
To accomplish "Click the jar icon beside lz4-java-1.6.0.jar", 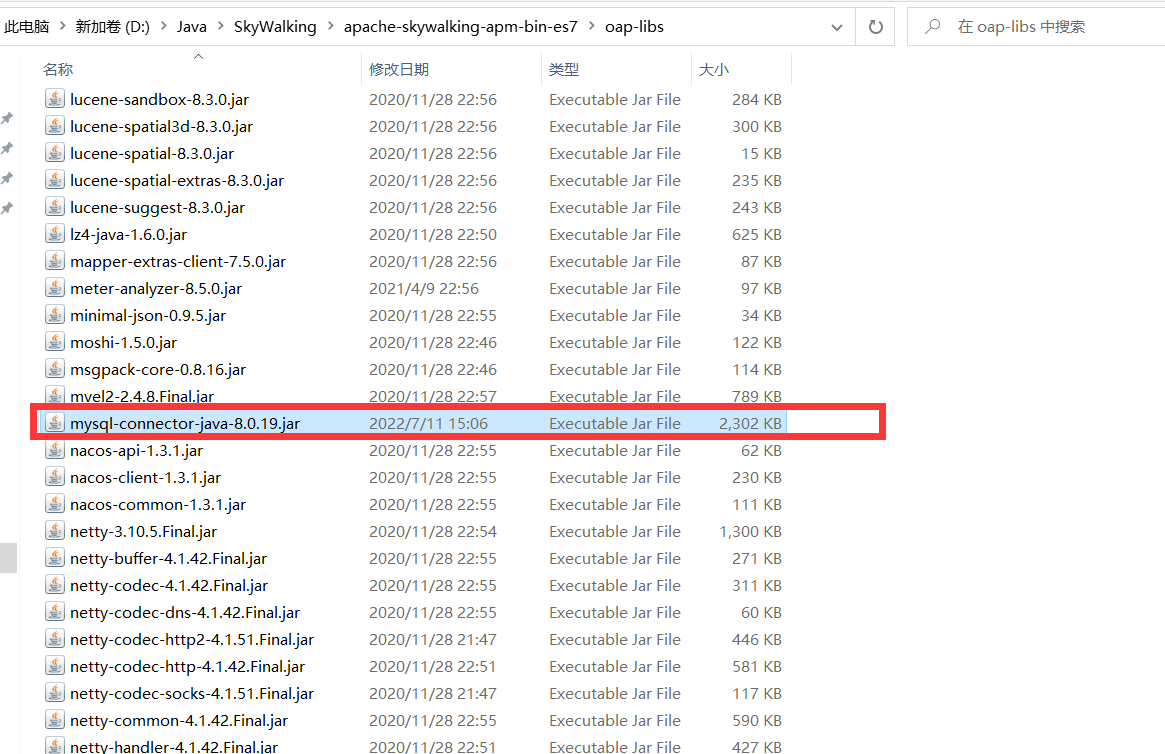I will coord(54,235).
